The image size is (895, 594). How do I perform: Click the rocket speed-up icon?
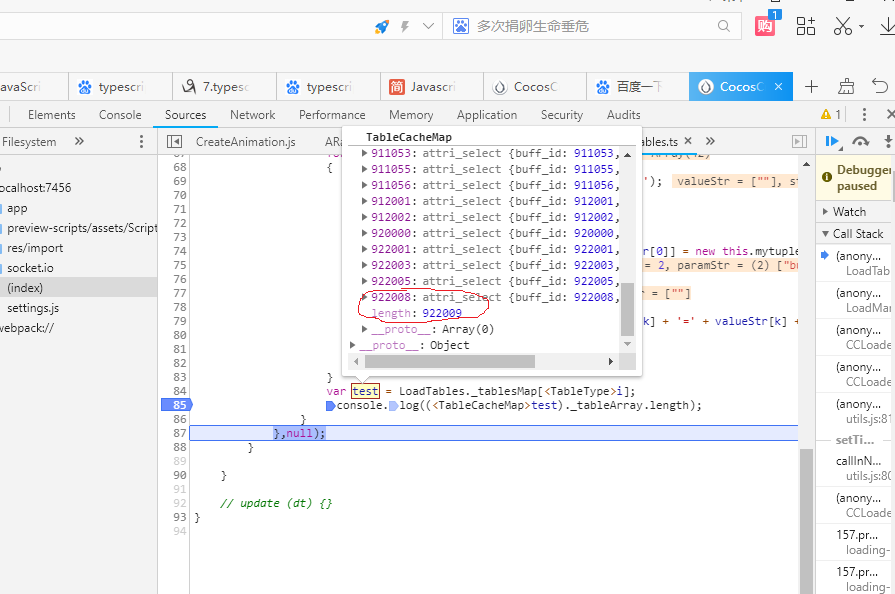(x=382, y=26)
